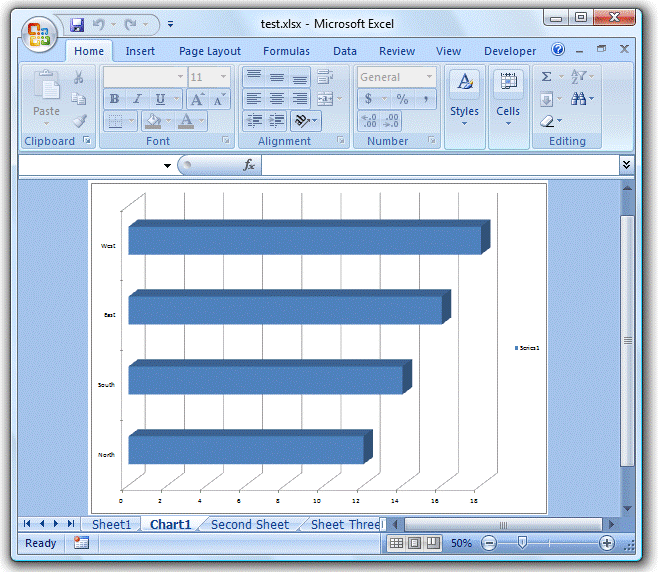Toggle middle vertical alignment
Viewport: 658px width, 572px height.
pos(277,76)
